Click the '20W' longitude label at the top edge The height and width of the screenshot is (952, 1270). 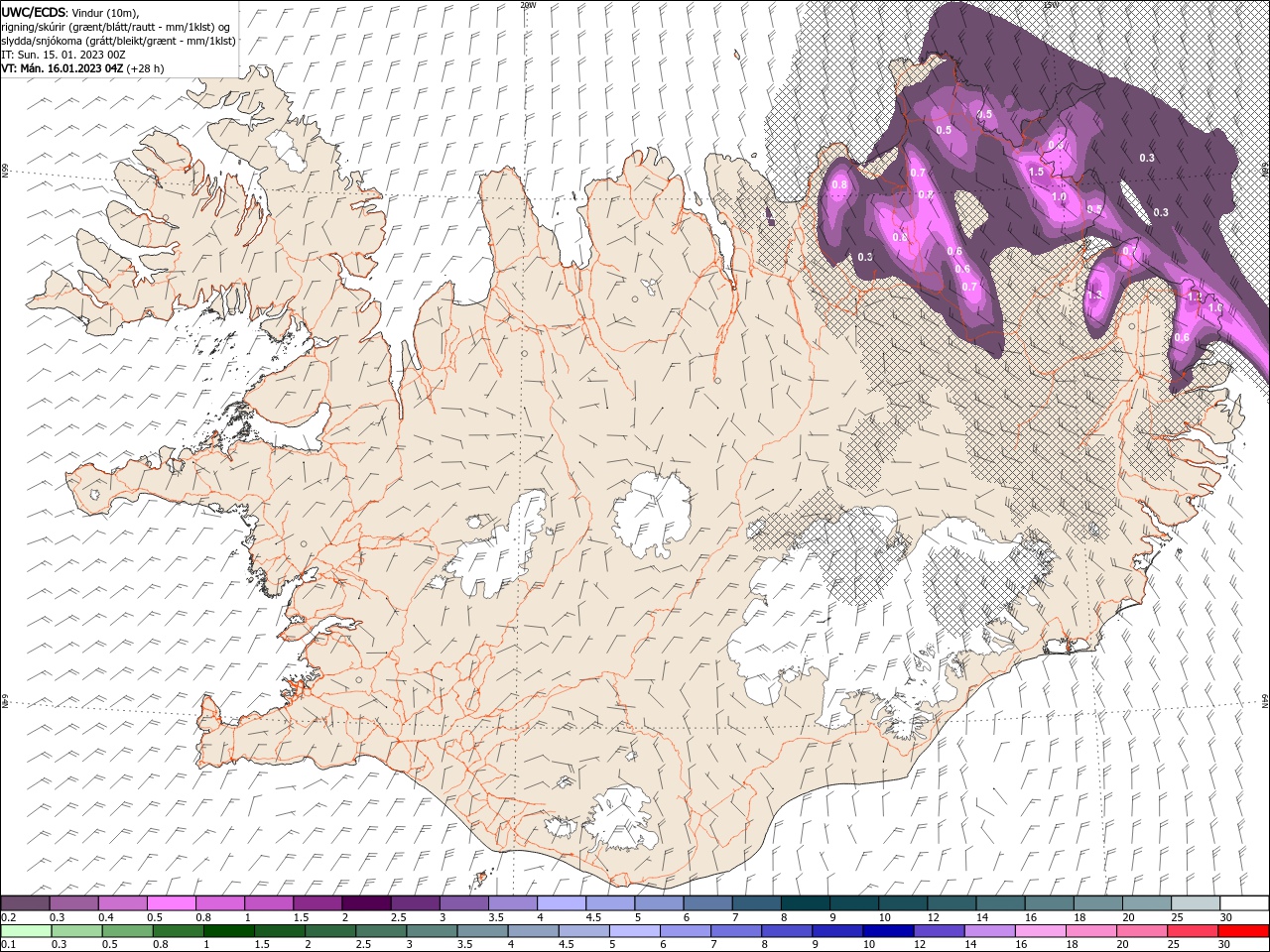pyautogui.click(x=528, y=5)
